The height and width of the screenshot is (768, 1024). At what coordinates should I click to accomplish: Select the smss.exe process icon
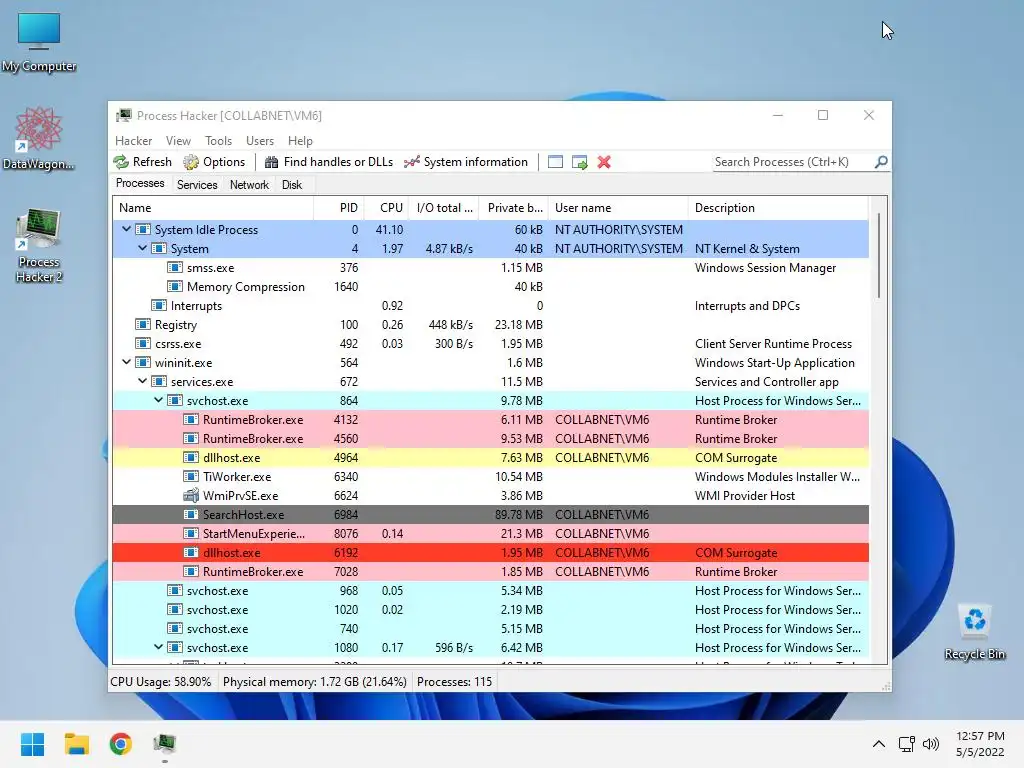coord(174,267)
